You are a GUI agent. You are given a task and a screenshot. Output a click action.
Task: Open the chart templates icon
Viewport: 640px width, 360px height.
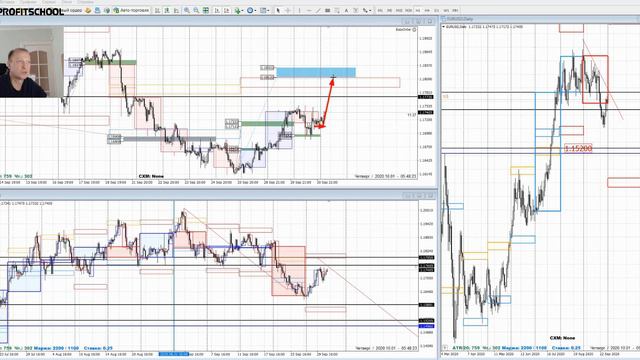click(263, 10)
